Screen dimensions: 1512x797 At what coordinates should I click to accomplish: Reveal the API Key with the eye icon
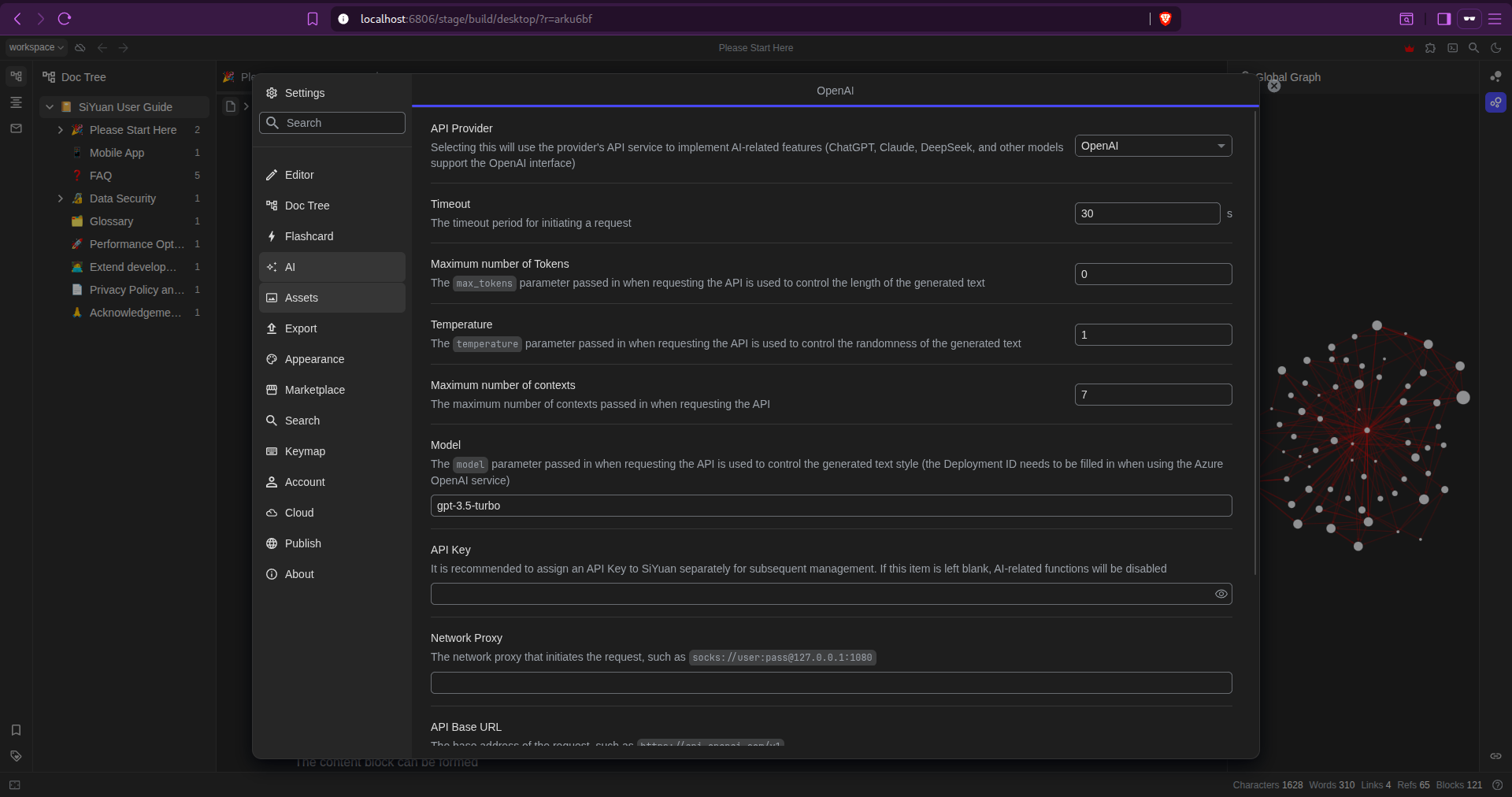(1221, 594)
